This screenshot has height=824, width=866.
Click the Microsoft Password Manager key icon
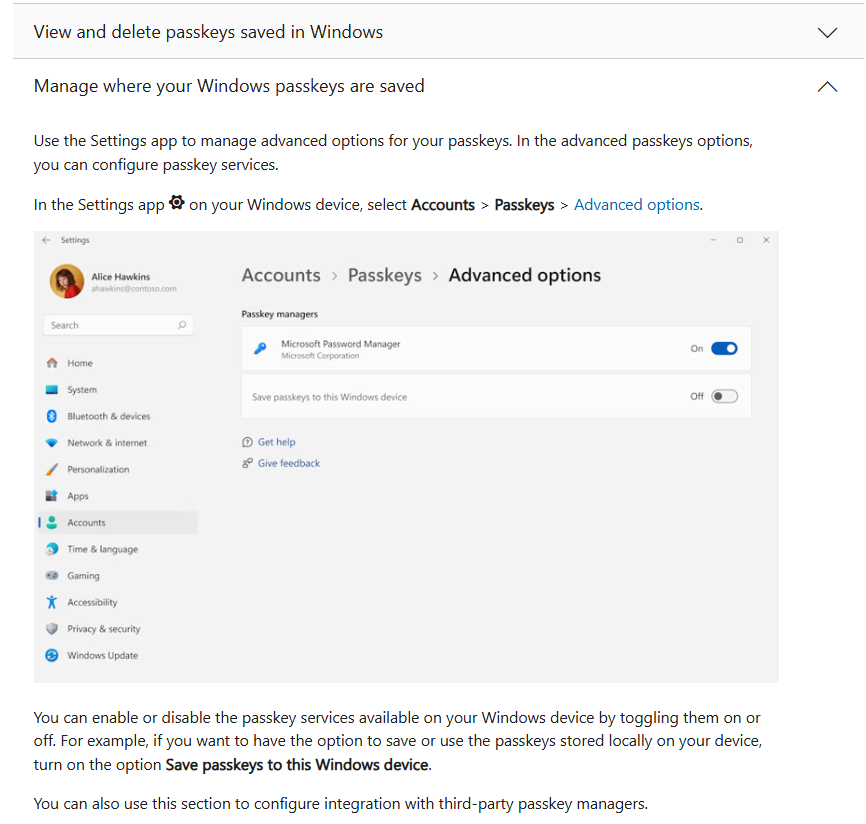(260, 348)
